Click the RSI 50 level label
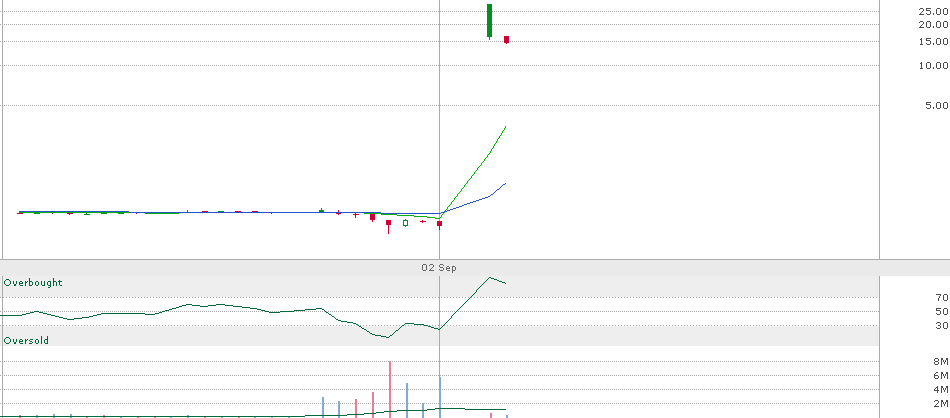 942,311
